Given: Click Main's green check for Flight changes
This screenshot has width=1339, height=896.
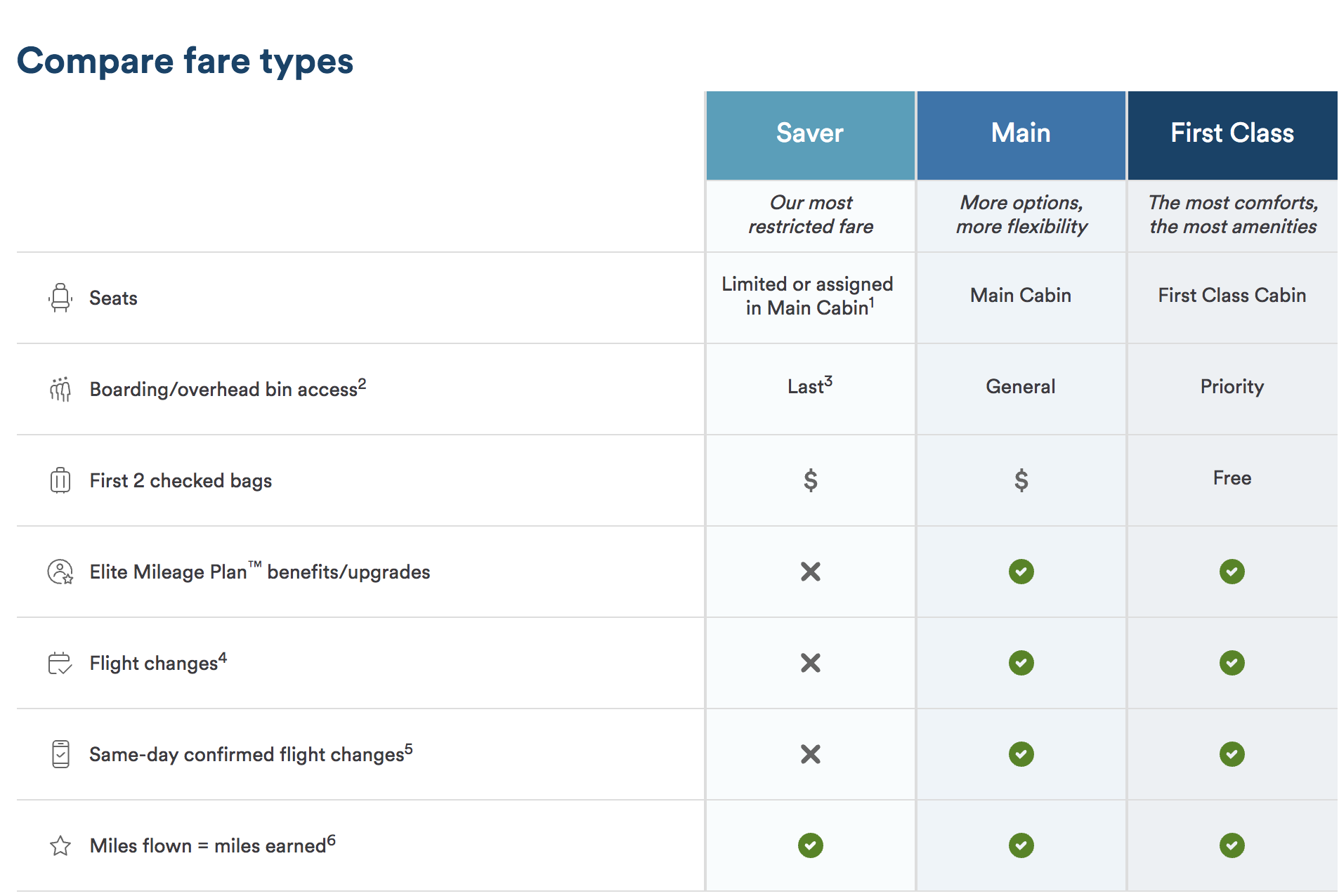Looking at the screenshot, I should pos(1021,663).
